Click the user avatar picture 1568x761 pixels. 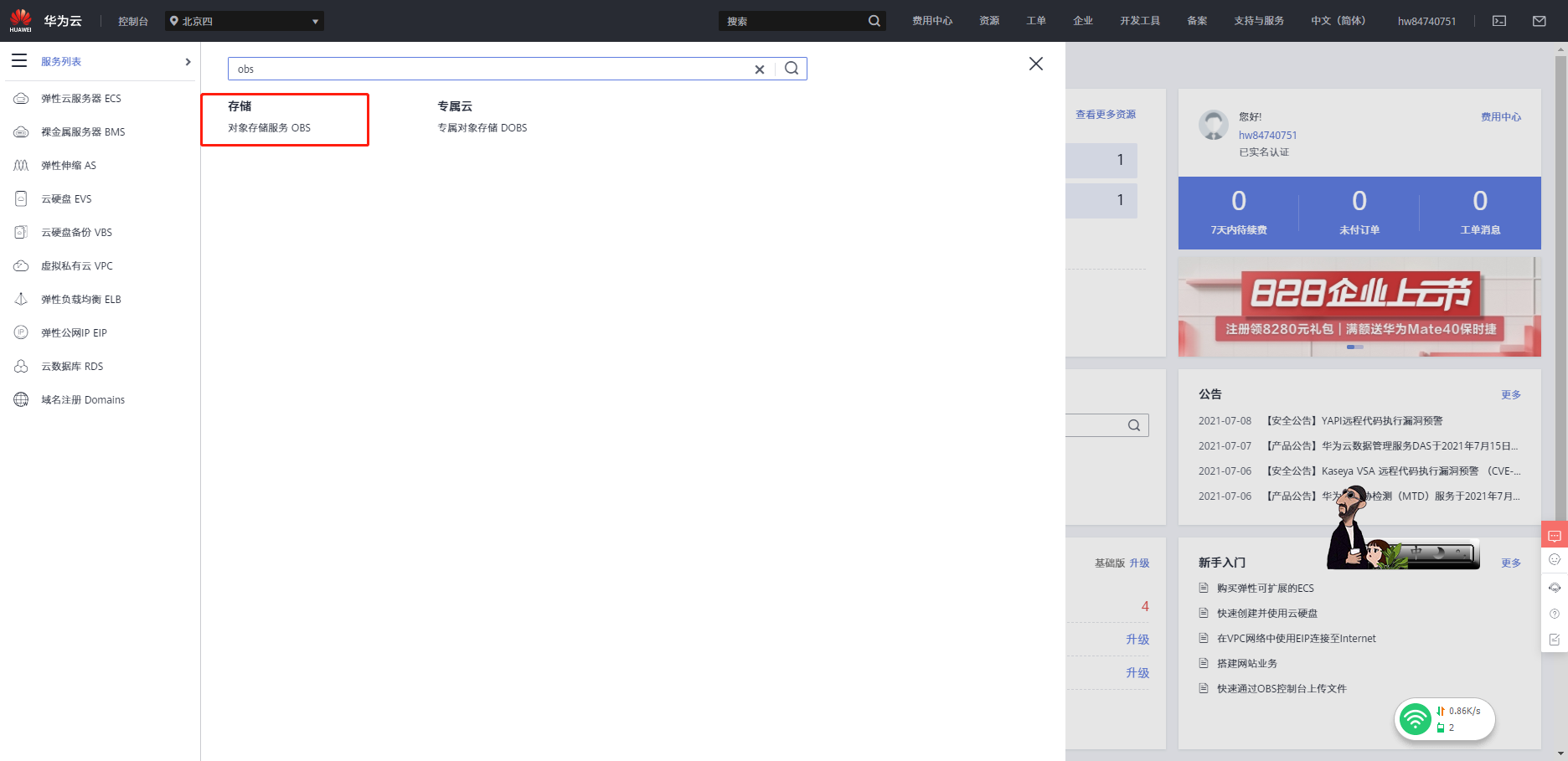click(1214, 125)
